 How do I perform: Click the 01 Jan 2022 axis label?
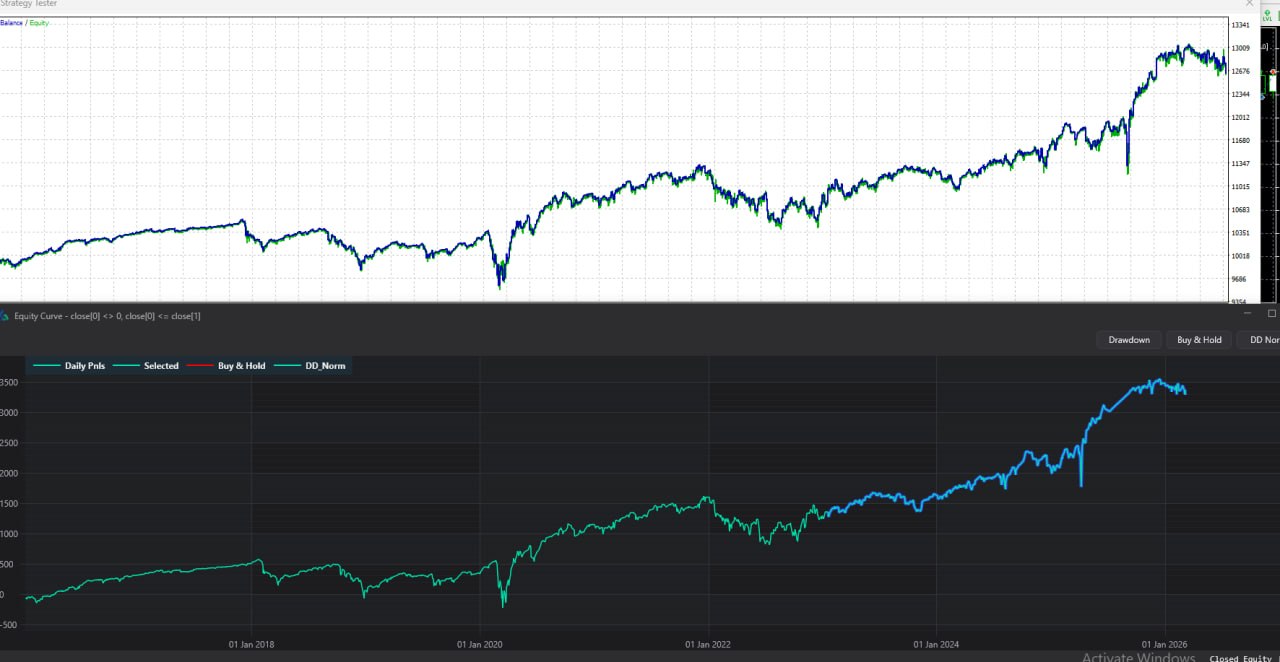(x=707, y=645)
